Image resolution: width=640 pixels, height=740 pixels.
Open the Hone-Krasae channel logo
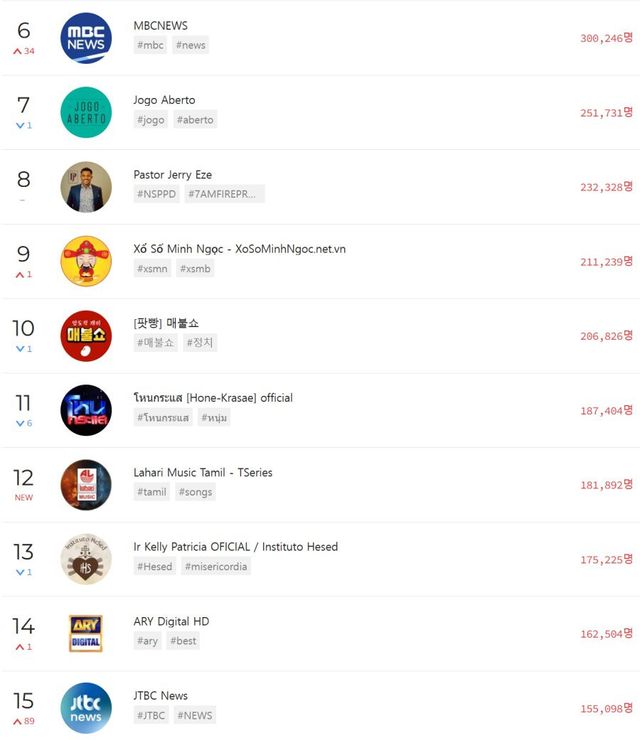(86, 410)
